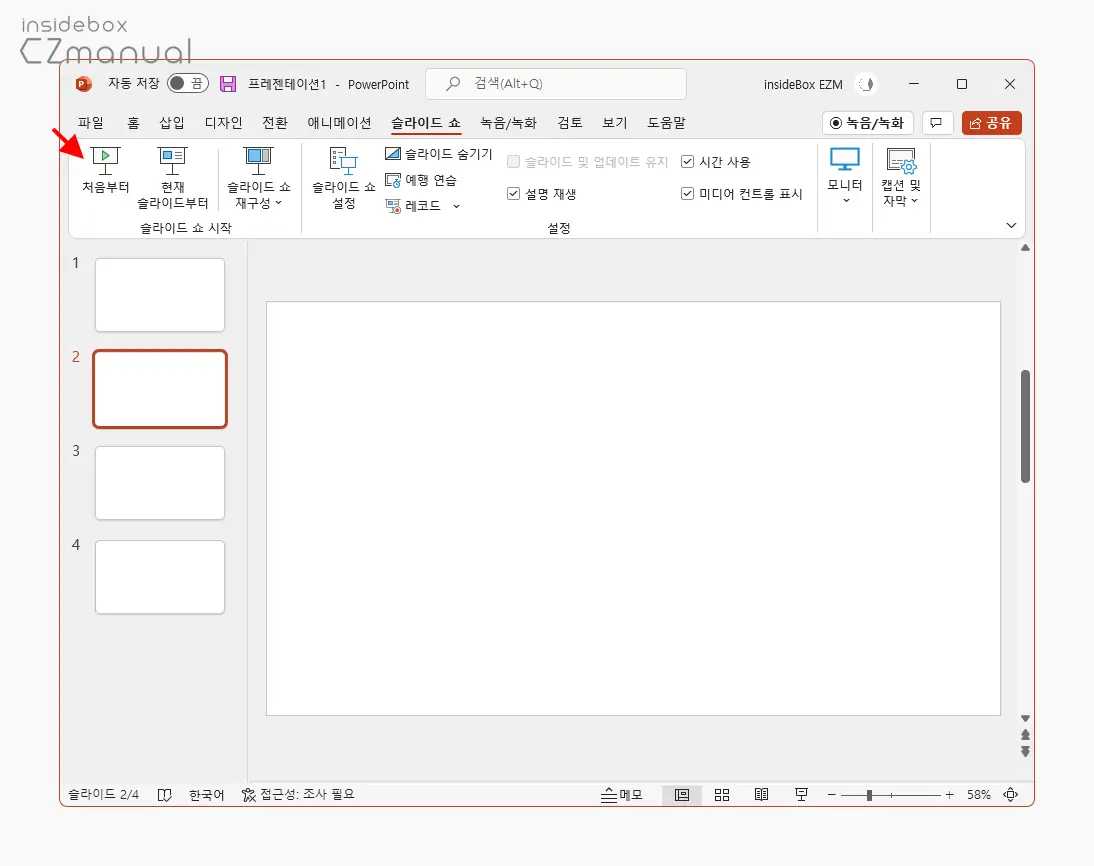Switch to the 보기 tab
The image size is (1094, 866).
pyautogui.click(x=615, y=123)
